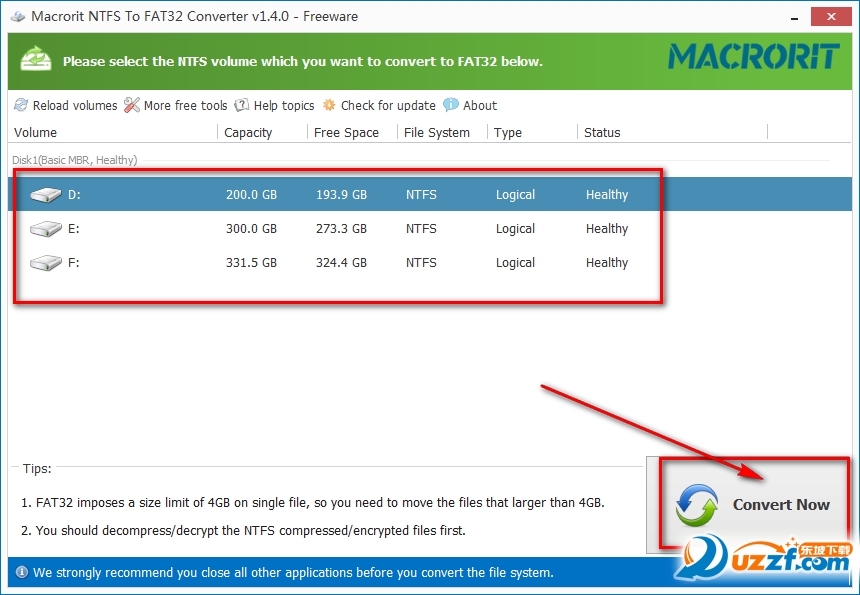860x595 pixels.
Task: Click the info icon in status bar
Action: [x=22, y=573]
